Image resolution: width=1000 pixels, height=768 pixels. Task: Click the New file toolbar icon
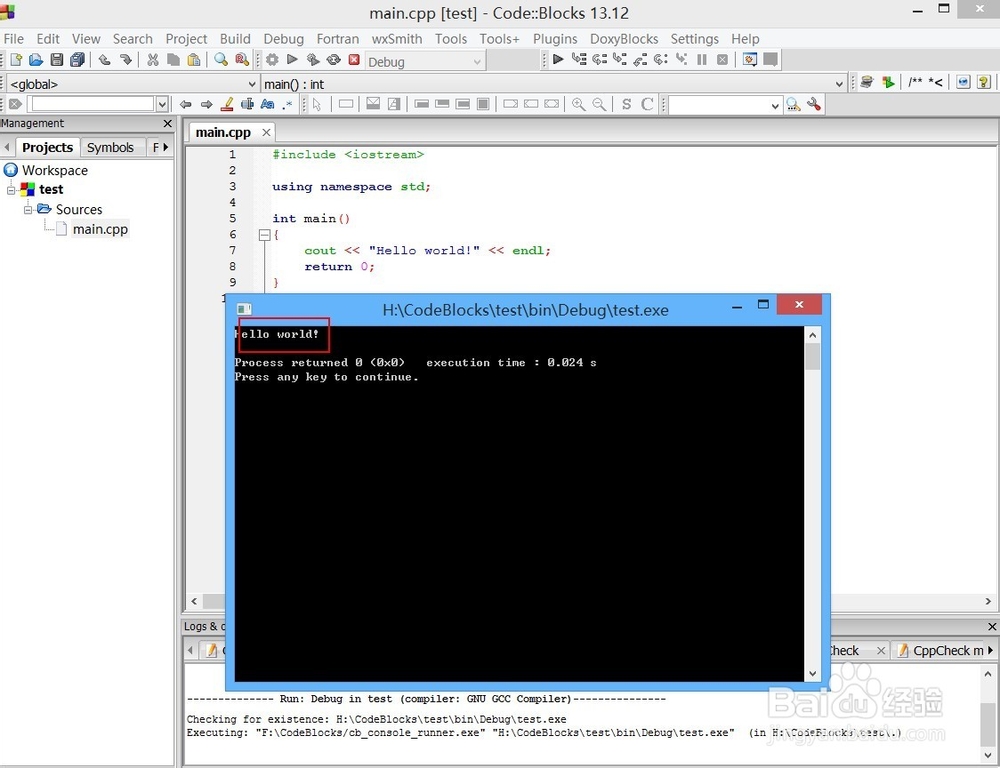[16, 60]
